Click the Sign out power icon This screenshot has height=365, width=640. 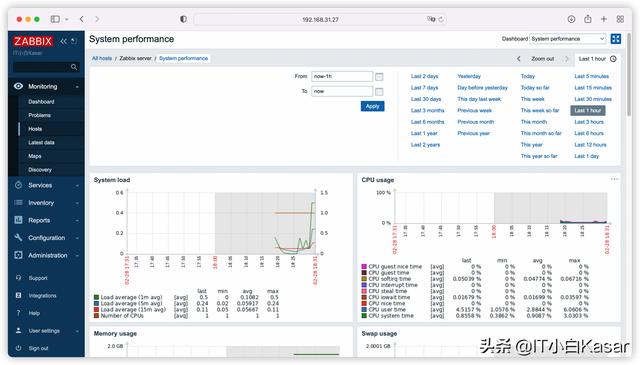coord(18,348)
